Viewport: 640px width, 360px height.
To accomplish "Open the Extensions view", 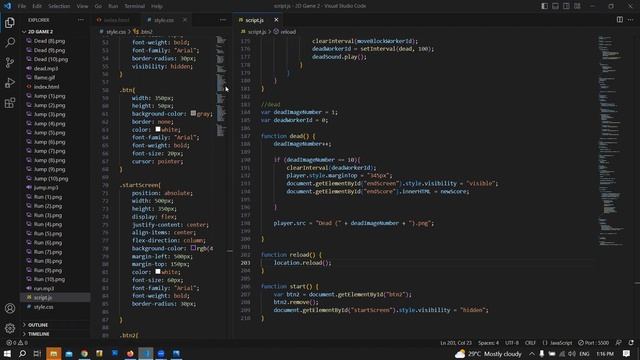I will (10, 102).
